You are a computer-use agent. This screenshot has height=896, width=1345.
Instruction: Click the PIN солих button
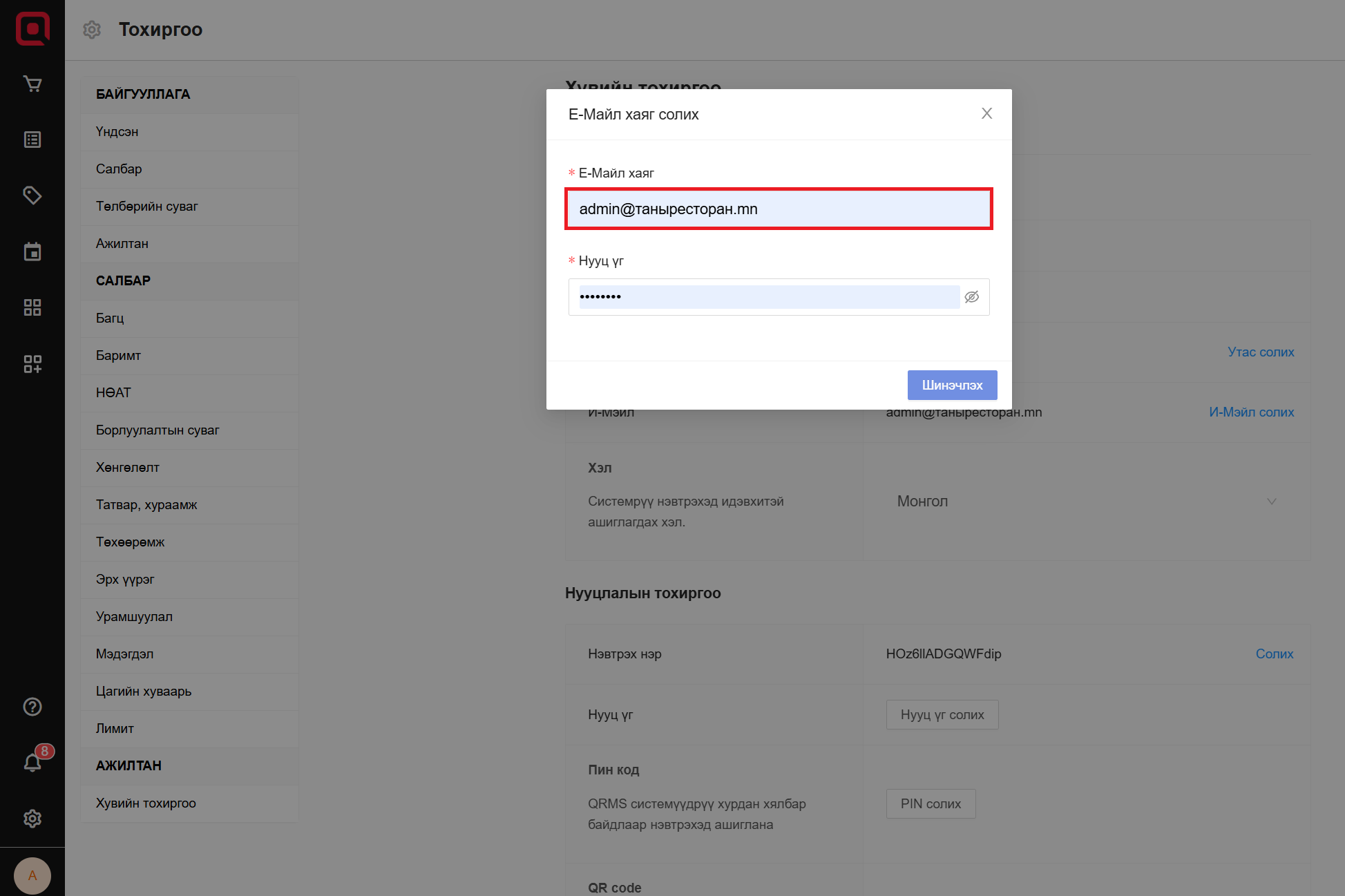click(x=931, y=804)
